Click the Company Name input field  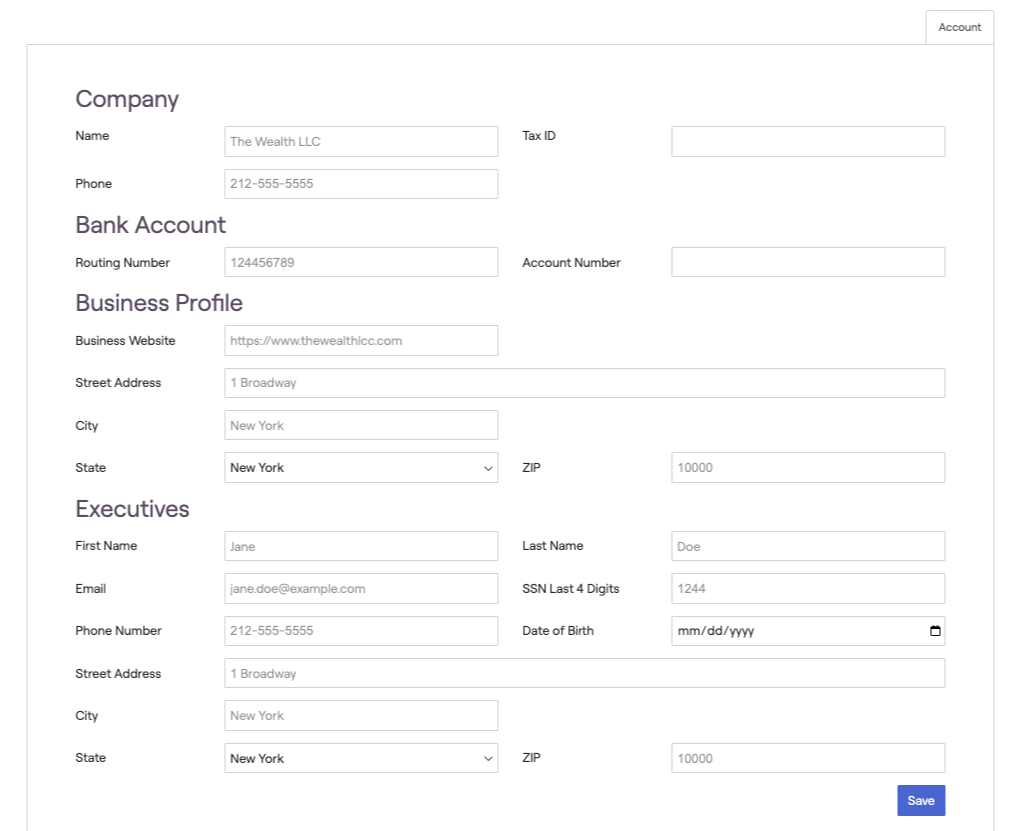361,141
